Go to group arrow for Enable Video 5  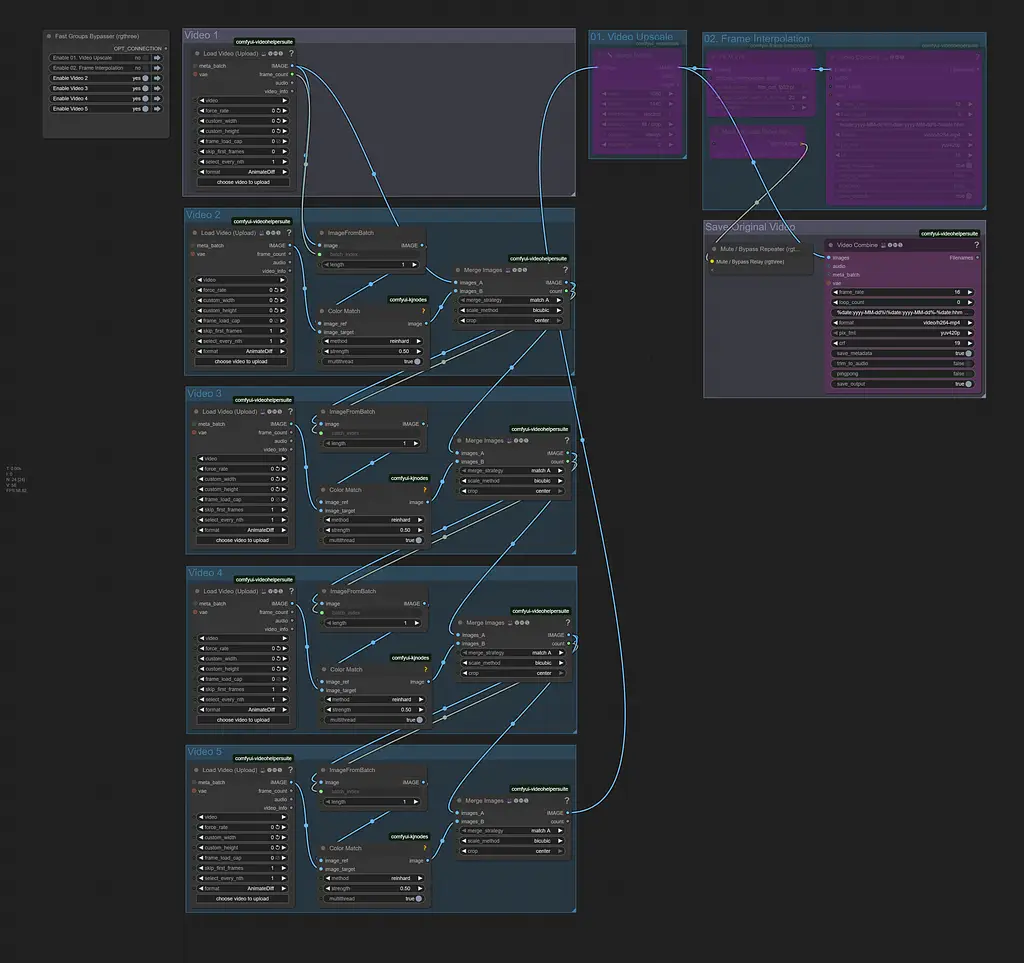[157, 109]
